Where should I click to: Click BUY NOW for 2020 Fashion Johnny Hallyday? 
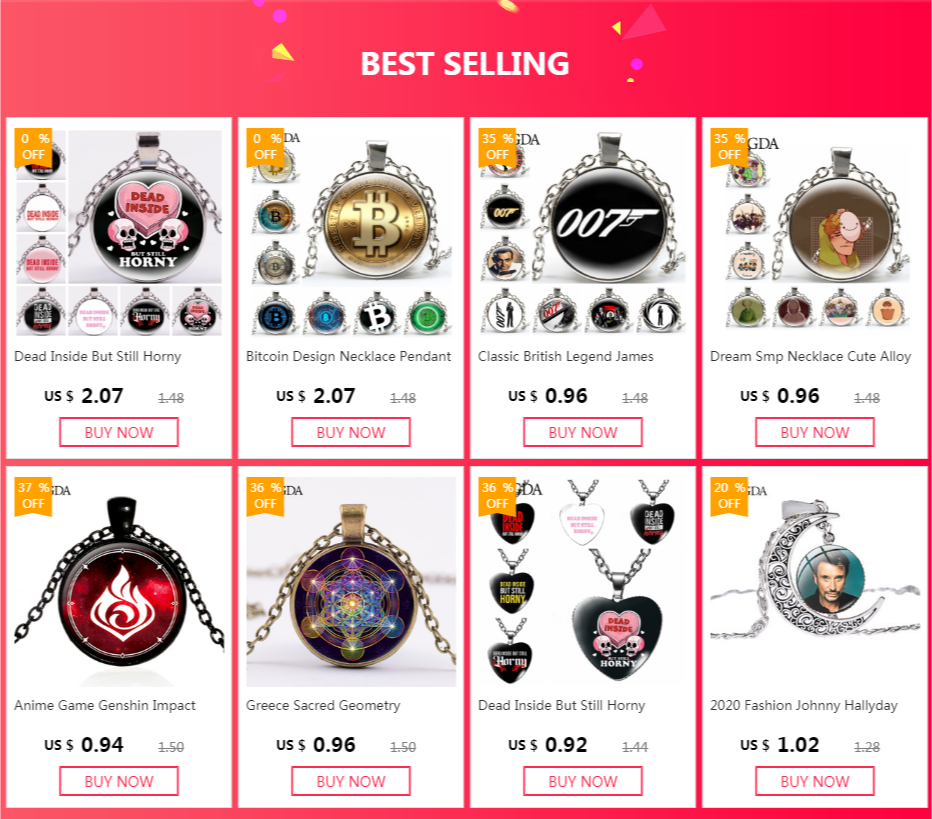(815, 781)
